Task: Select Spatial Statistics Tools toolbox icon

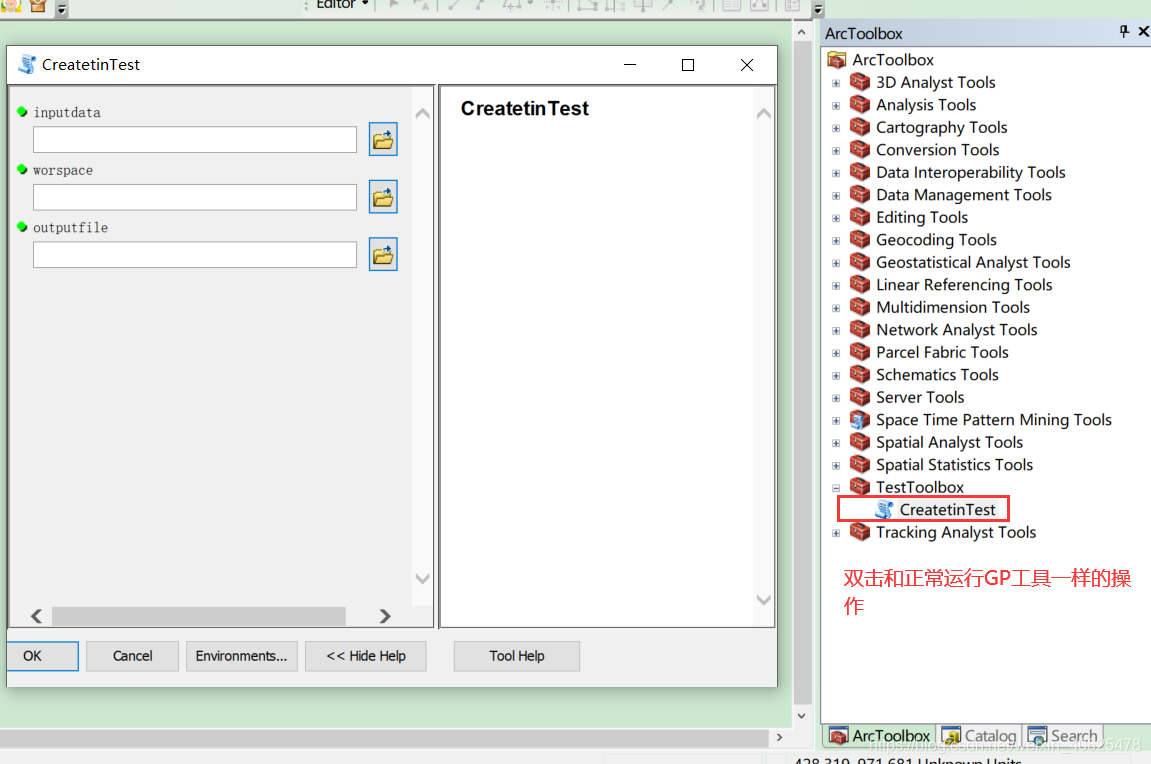Action: [x=860, y=465]
